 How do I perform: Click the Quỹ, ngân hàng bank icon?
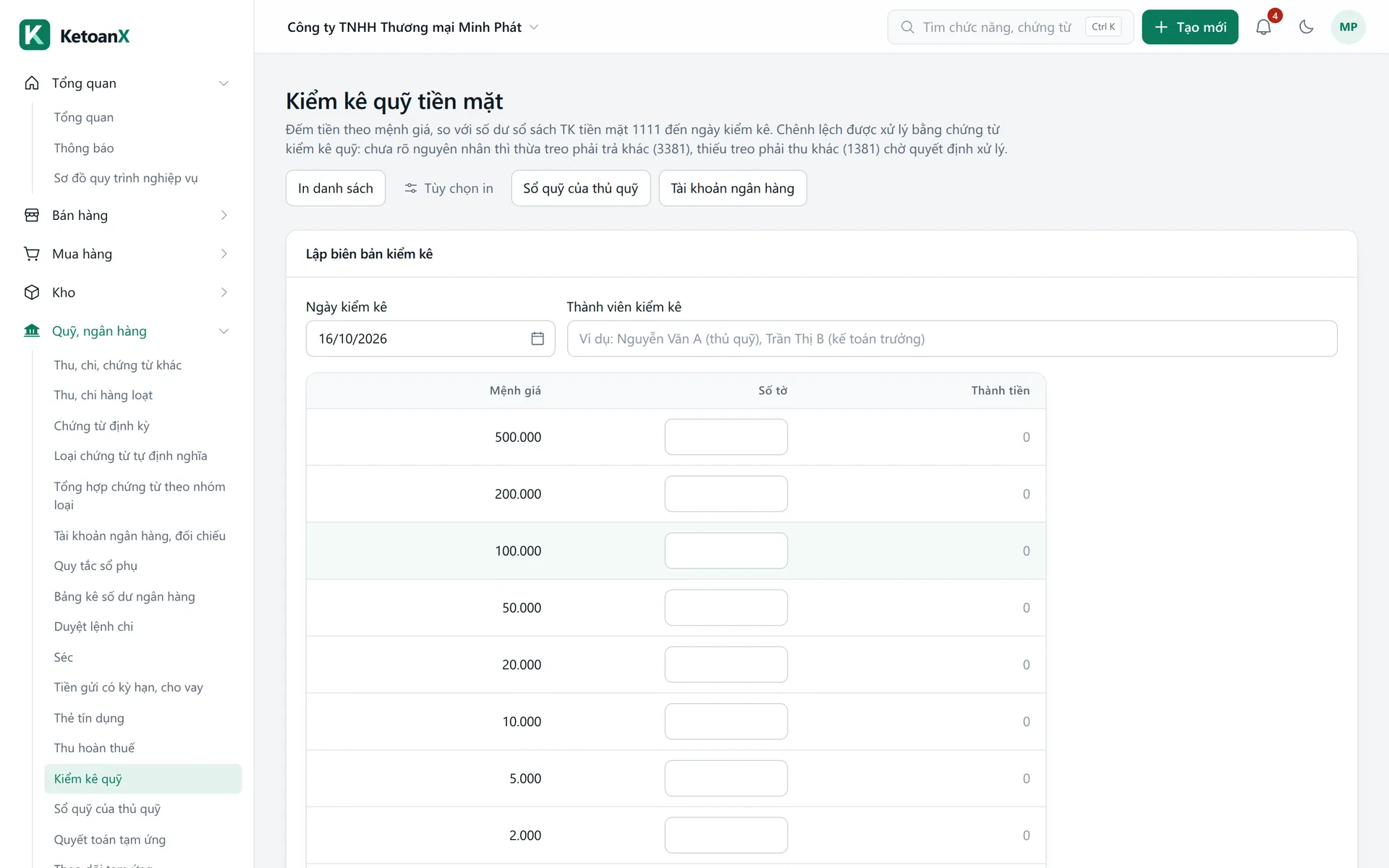[32, 331]
